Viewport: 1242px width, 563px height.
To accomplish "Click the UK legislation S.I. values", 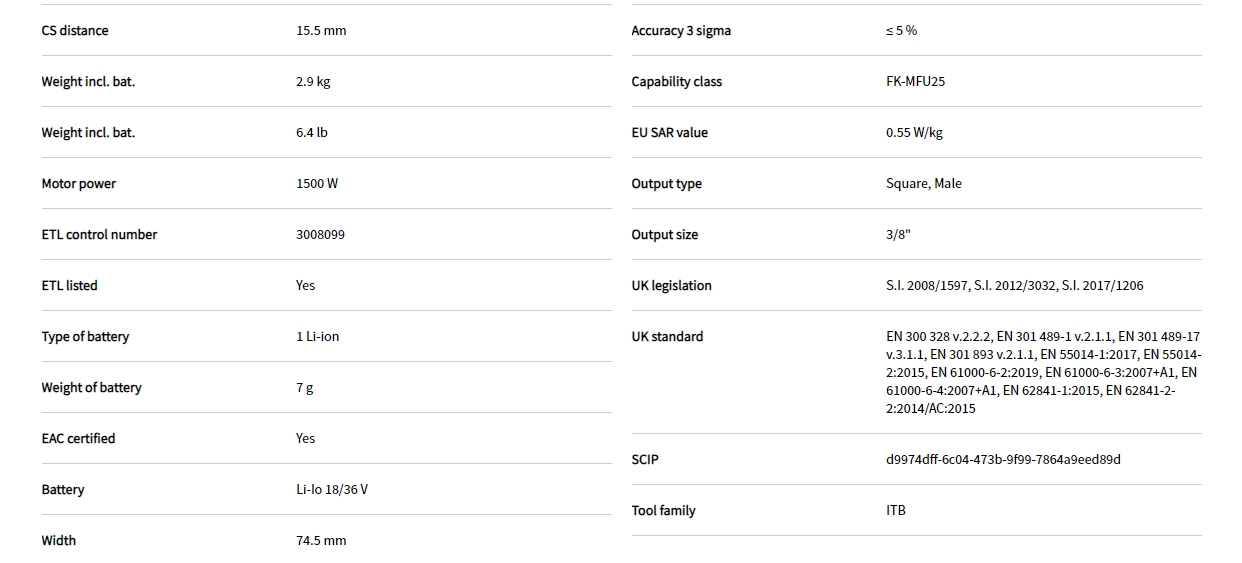I will click(x=1014, y=286).
